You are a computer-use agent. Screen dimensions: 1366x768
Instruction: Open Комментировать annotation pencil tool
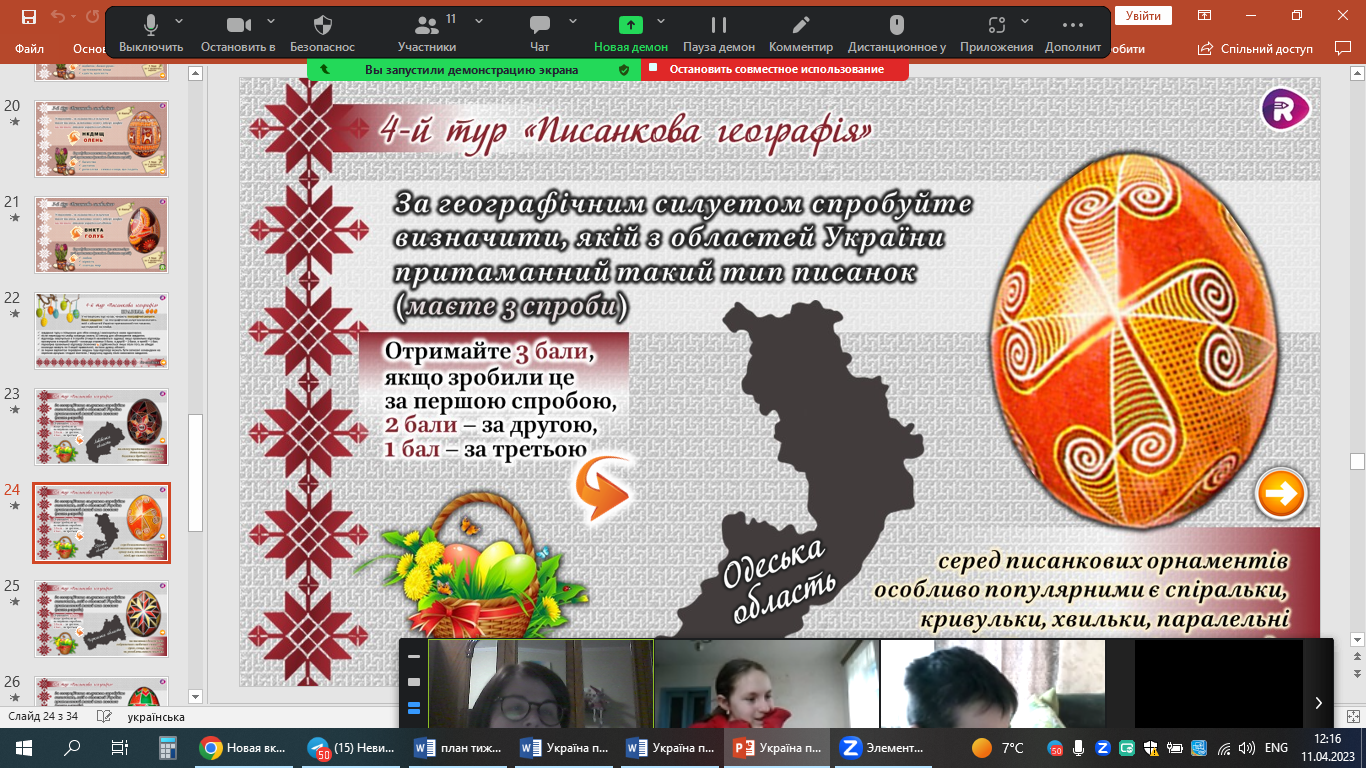coord(800,33)
